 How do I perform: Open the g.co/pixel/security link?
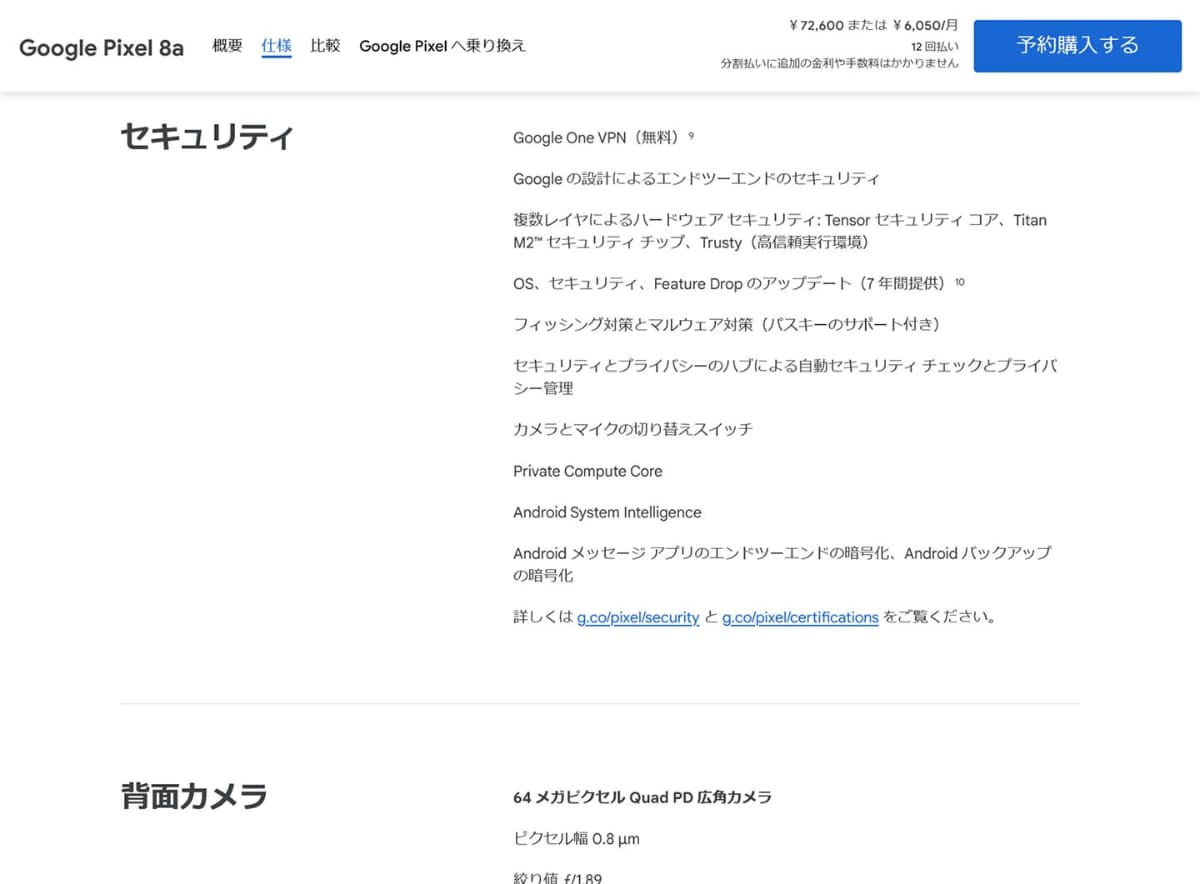point(638,617)
